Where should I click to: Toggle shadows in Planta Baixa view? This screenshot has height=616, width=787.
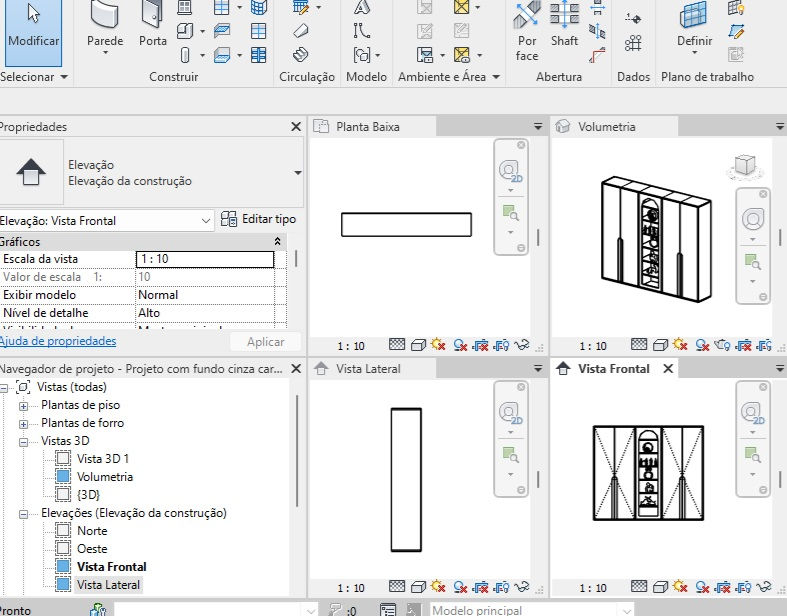(460, 345)
